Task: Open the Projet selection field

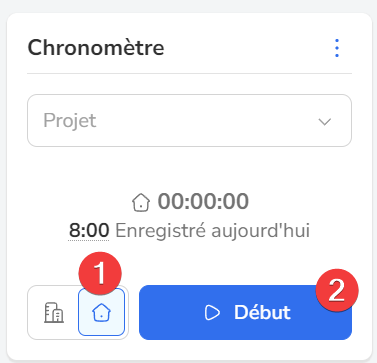Action: [189, 121]
